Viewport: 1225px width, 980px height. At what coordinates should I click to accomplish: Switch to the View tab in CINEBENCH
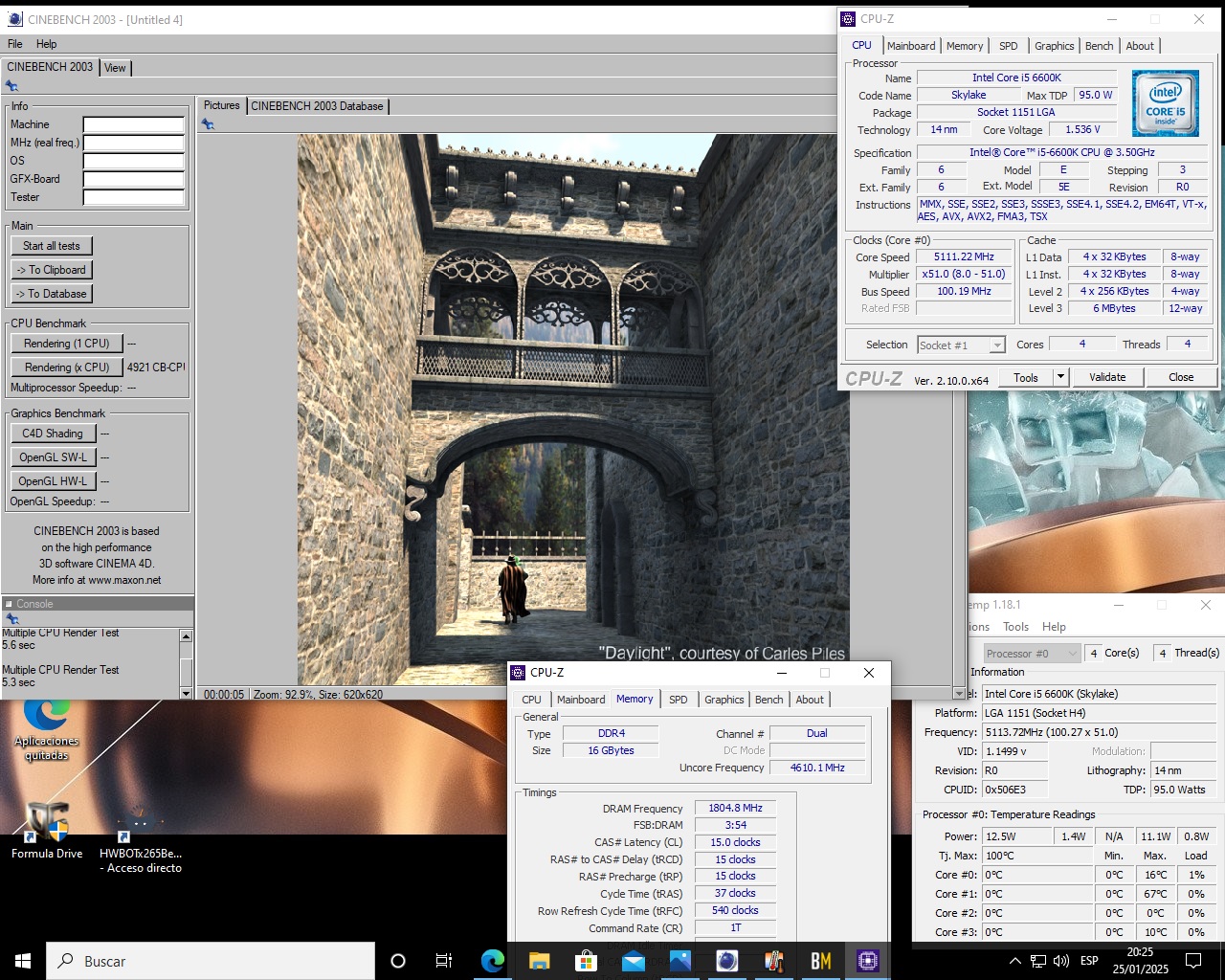pos(115,68)
